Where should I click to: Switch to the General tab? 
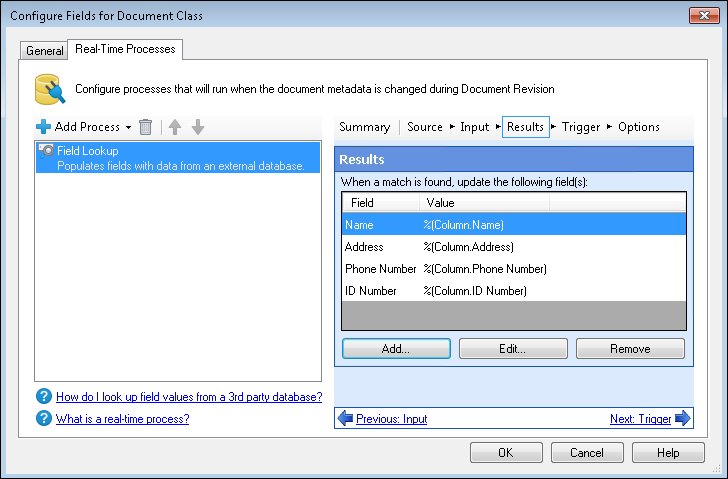(44, 50)
